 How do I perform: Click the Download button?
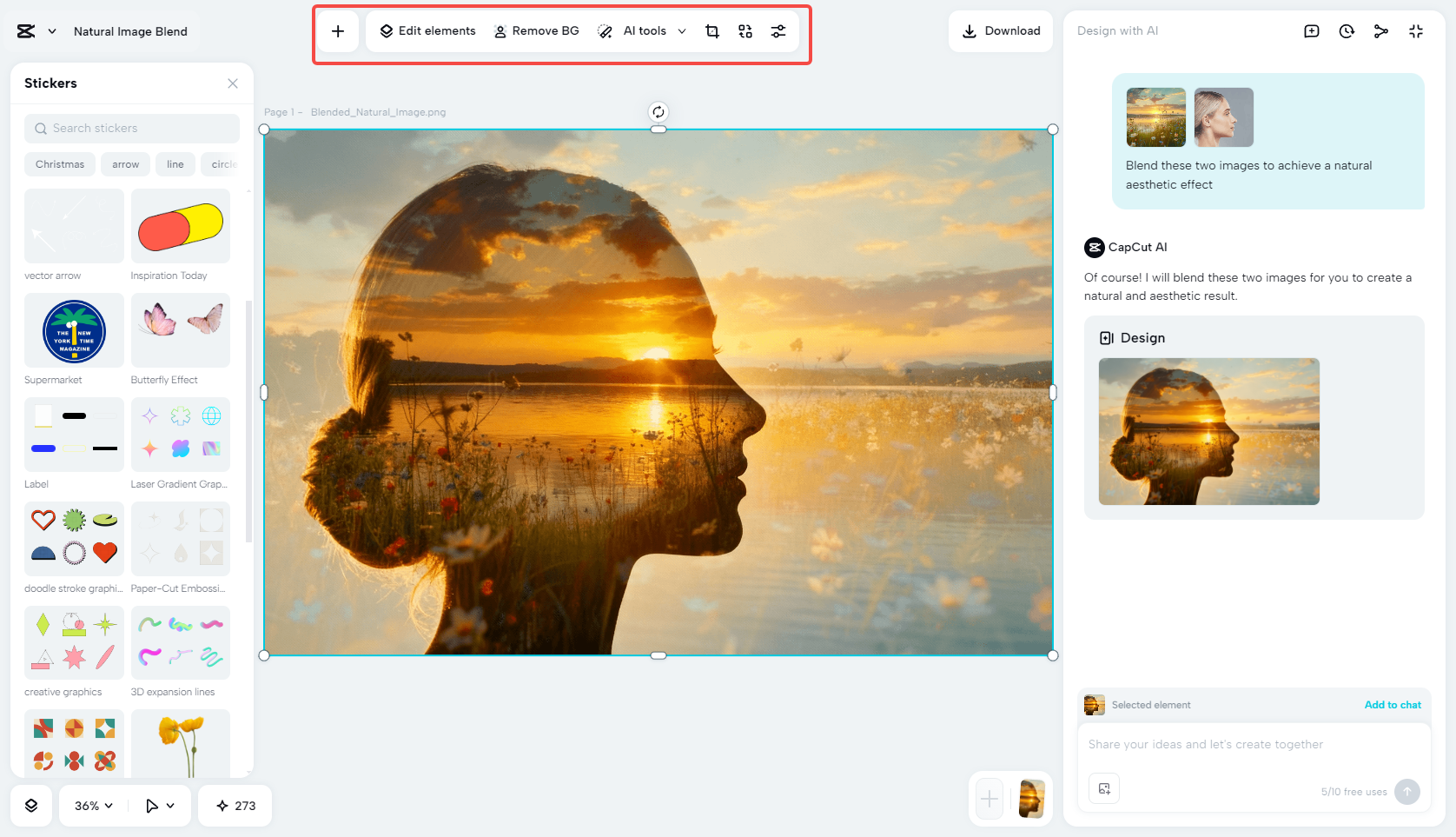[x=1001, y=30]
